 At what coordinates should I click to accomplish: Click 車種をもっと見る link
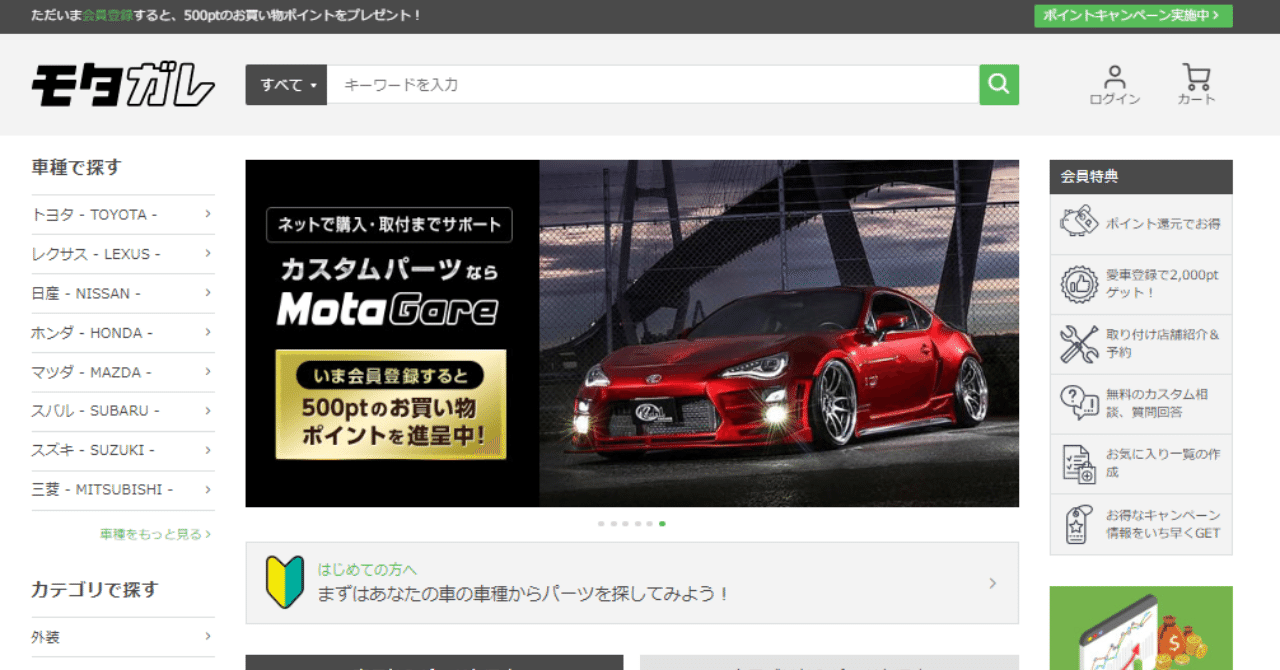coord(155,534)
